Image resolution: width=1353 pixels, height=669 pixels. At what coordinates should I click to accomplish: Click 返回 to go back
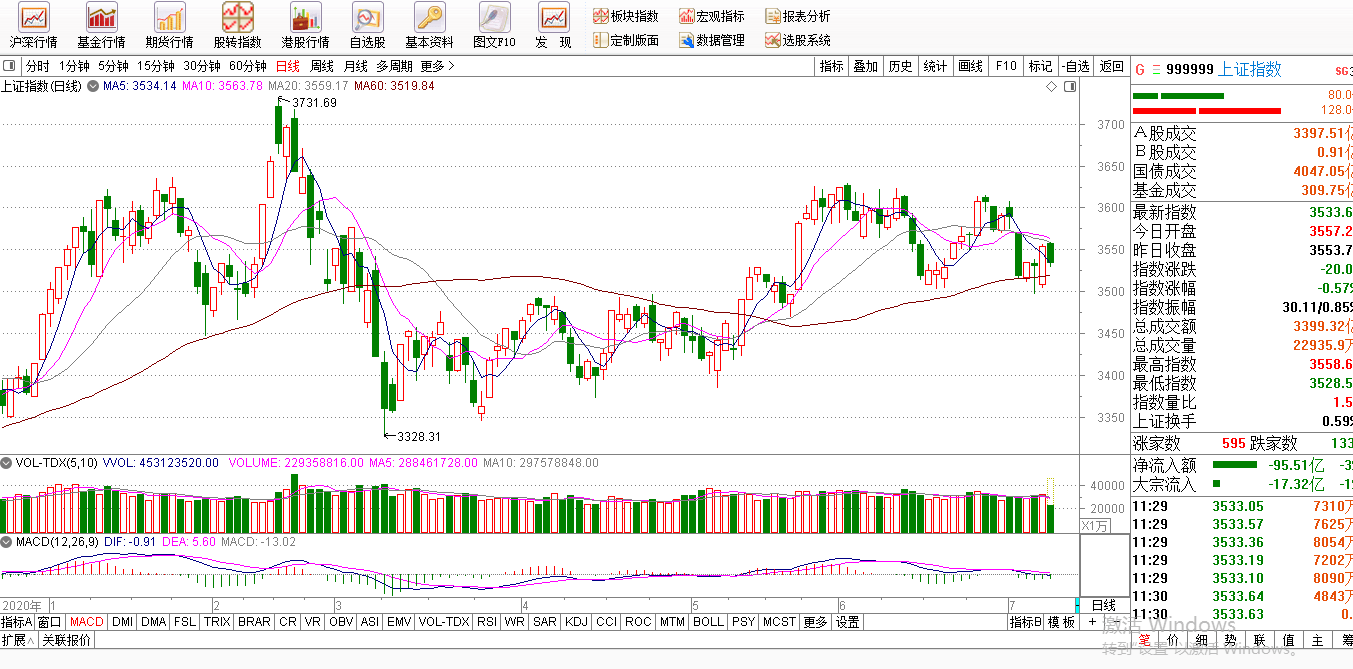point(1112,66)
